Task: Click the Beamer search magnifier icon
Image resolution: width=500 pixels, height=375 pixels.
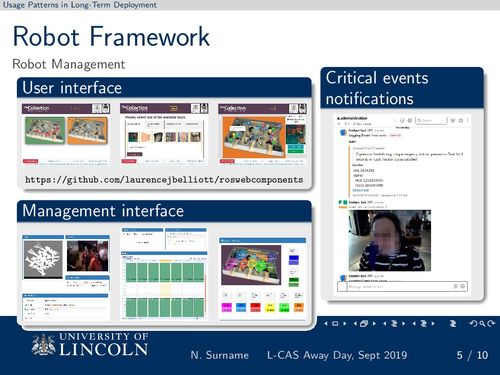Action: click(x=482, y=323)
